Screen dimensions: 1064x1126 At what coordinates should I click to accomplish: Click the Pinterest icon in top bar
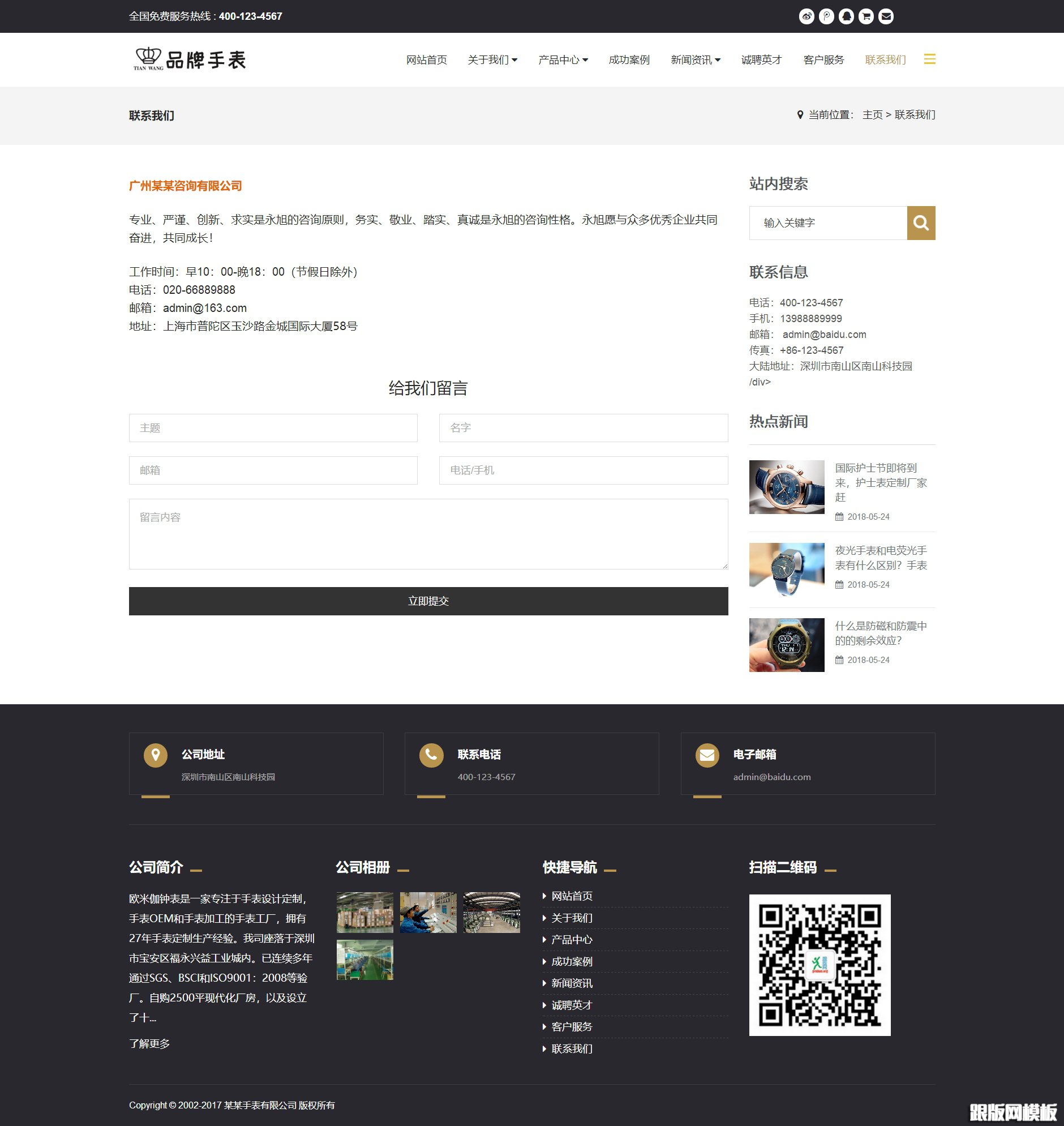[x=827, y=16]
